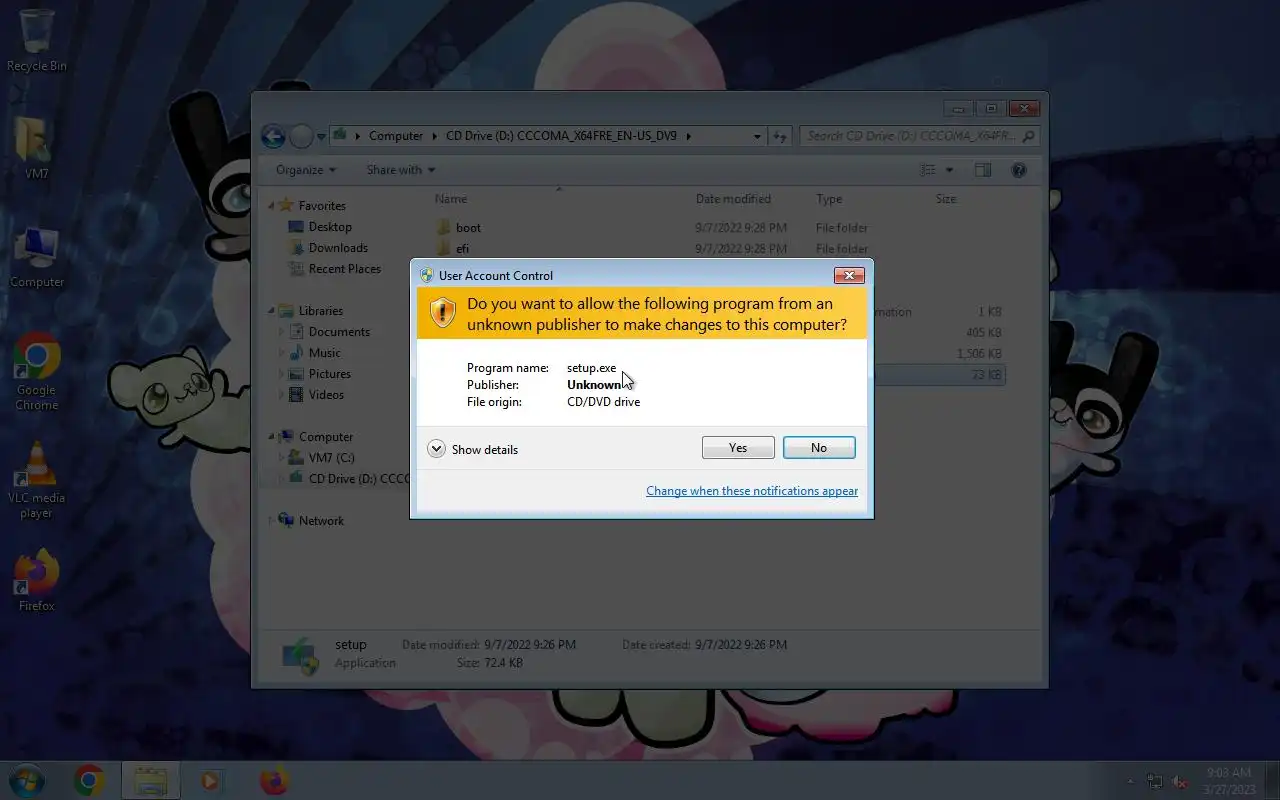
Task: Close the User Account Control dialog
Action: pos(849,275)
